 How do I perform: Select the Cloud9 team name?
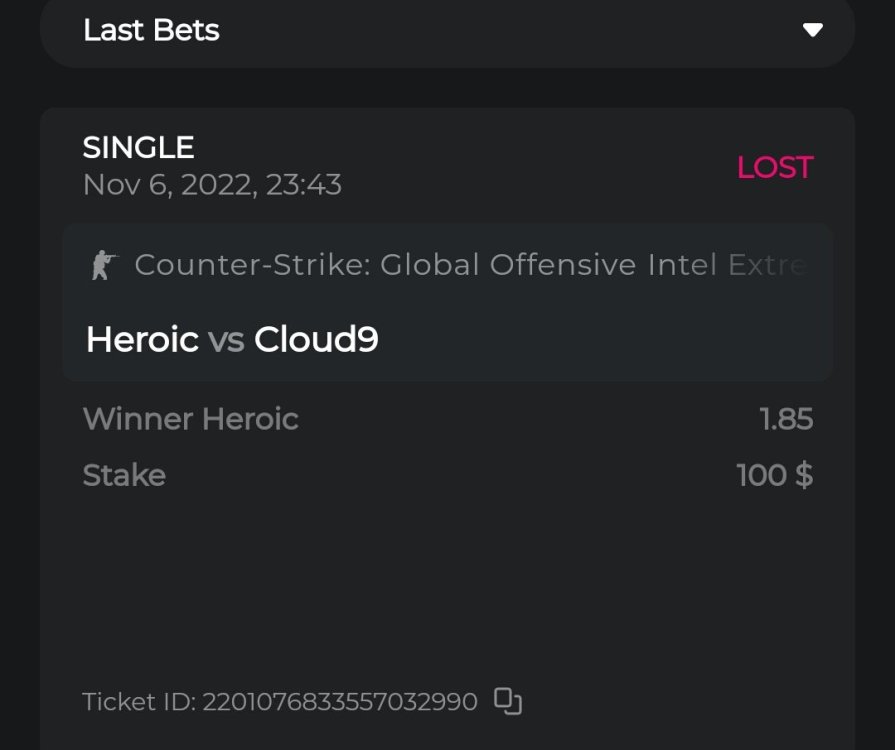point(316,340)
